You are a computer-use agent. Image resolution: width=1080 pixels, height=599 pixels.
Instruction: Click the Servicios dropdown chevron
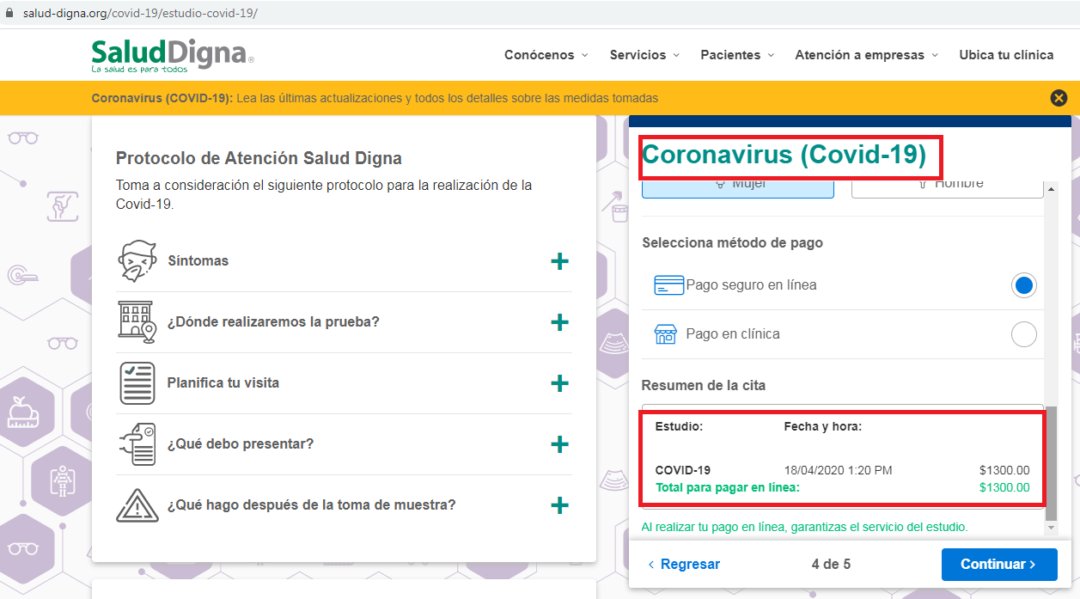point(676,55)
